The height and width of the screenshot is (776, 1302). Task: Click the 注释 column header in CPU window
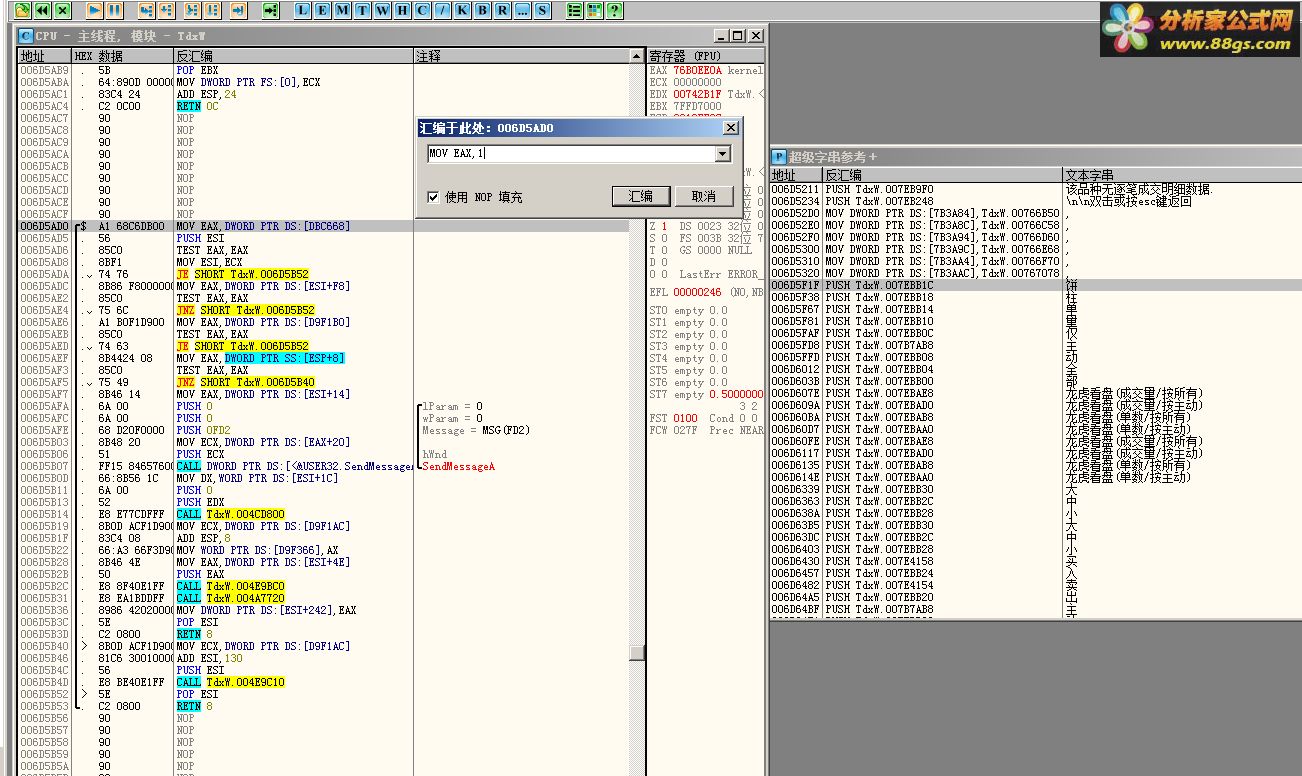pos(522,57)
